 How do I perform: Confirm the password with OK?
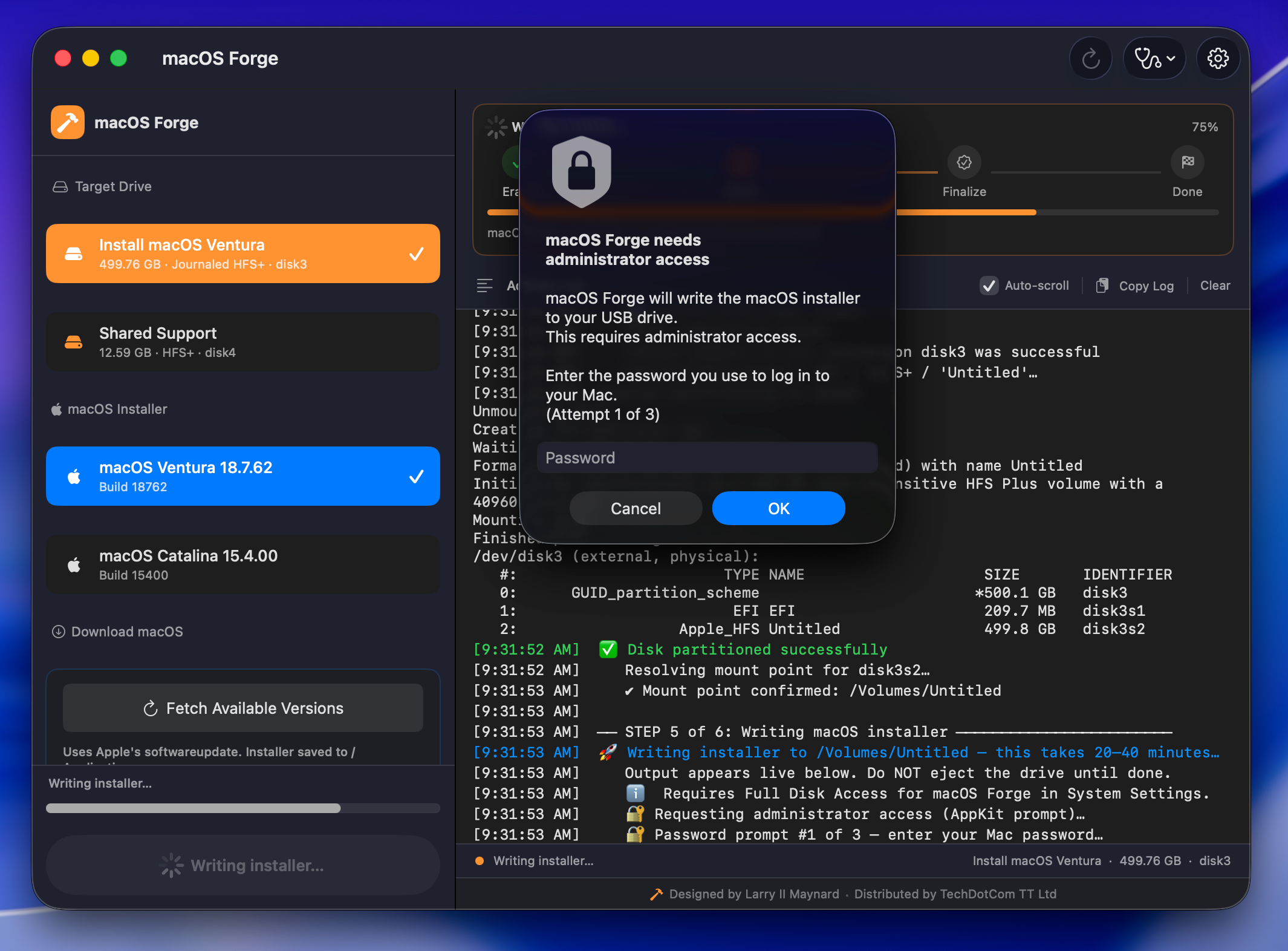(779, 508)
